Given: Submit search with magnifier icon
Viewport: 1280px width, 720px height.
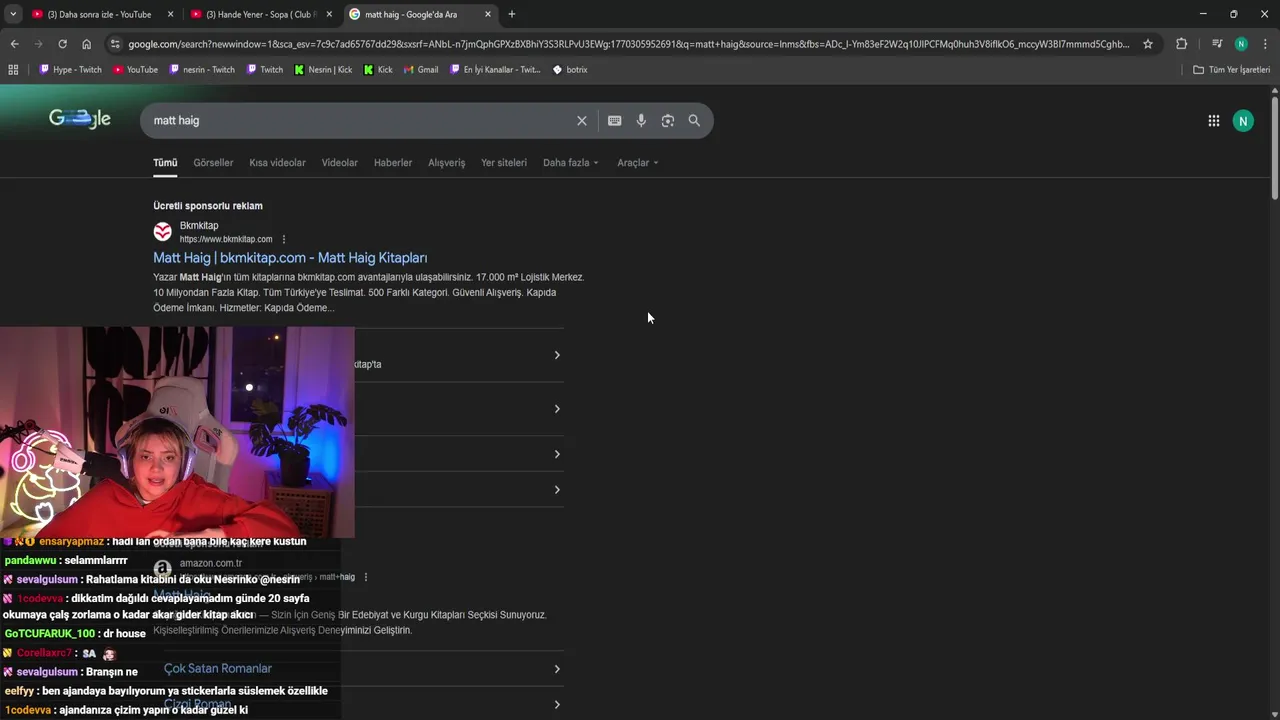Looking at the screenshot, I should tap(694, 121).
